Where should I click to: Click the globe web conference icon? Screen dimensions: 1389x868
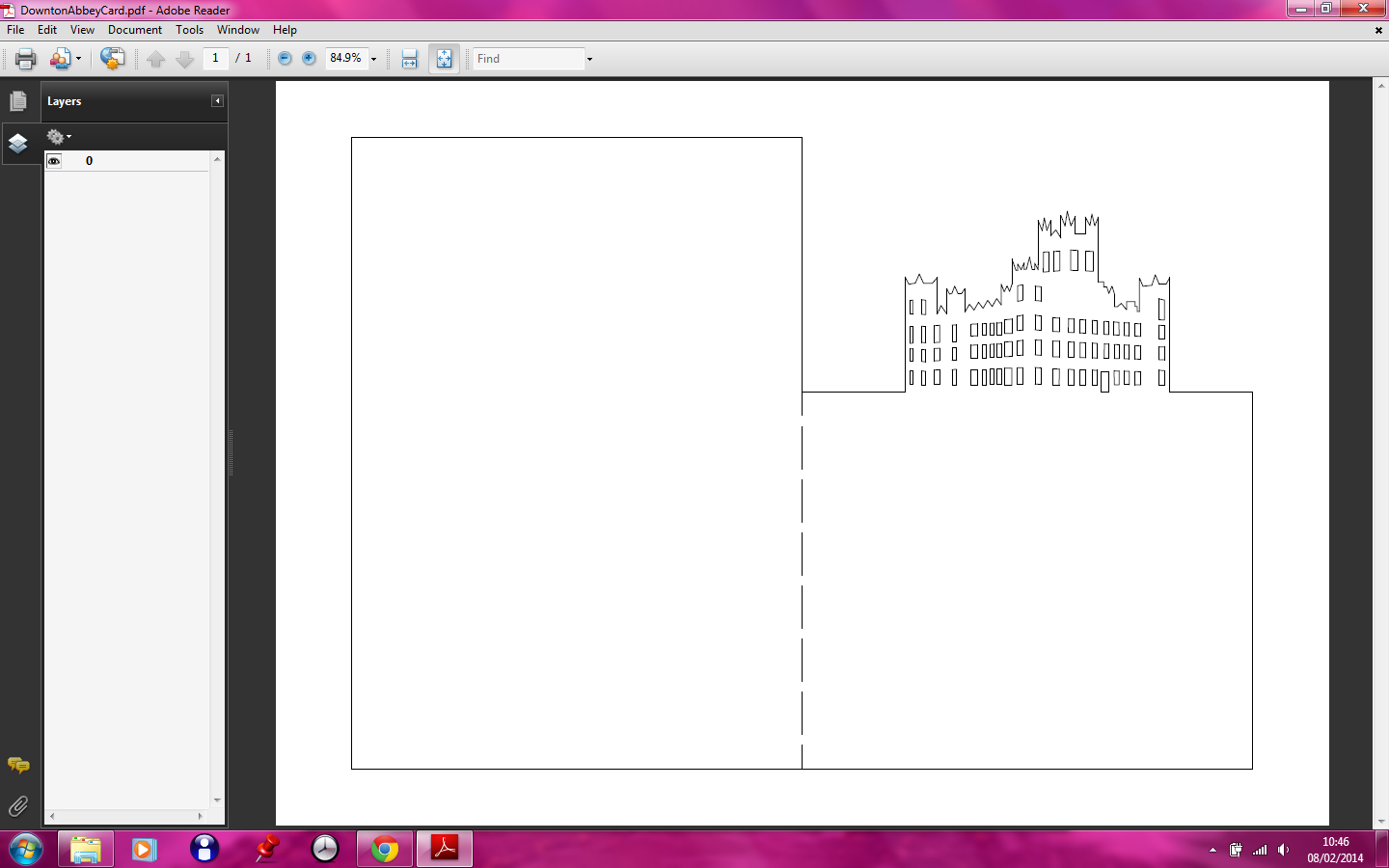point(112,59)
